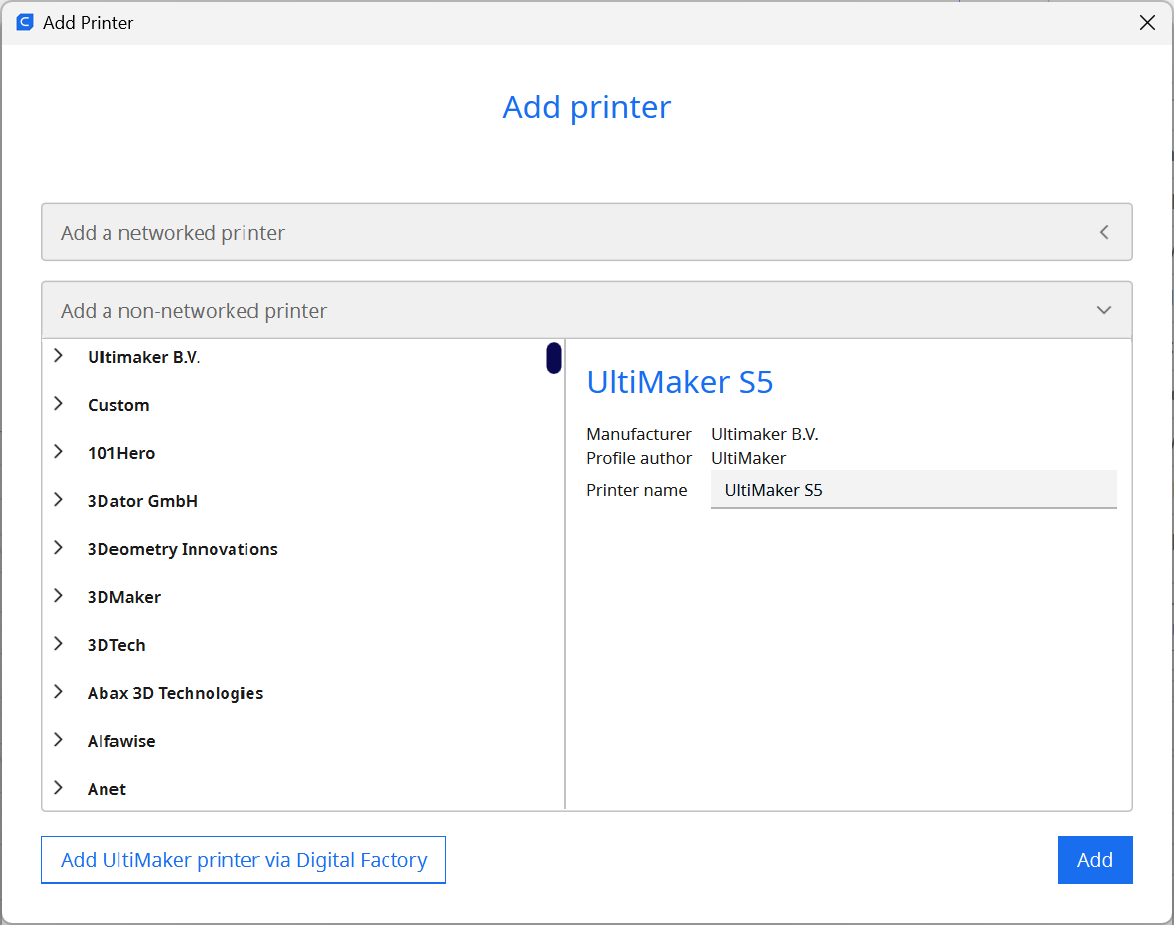Select the Abax 3D Technologies list entry
Image resolution: width=1174 pixels, height=925 pixels.
coord(175,693)
